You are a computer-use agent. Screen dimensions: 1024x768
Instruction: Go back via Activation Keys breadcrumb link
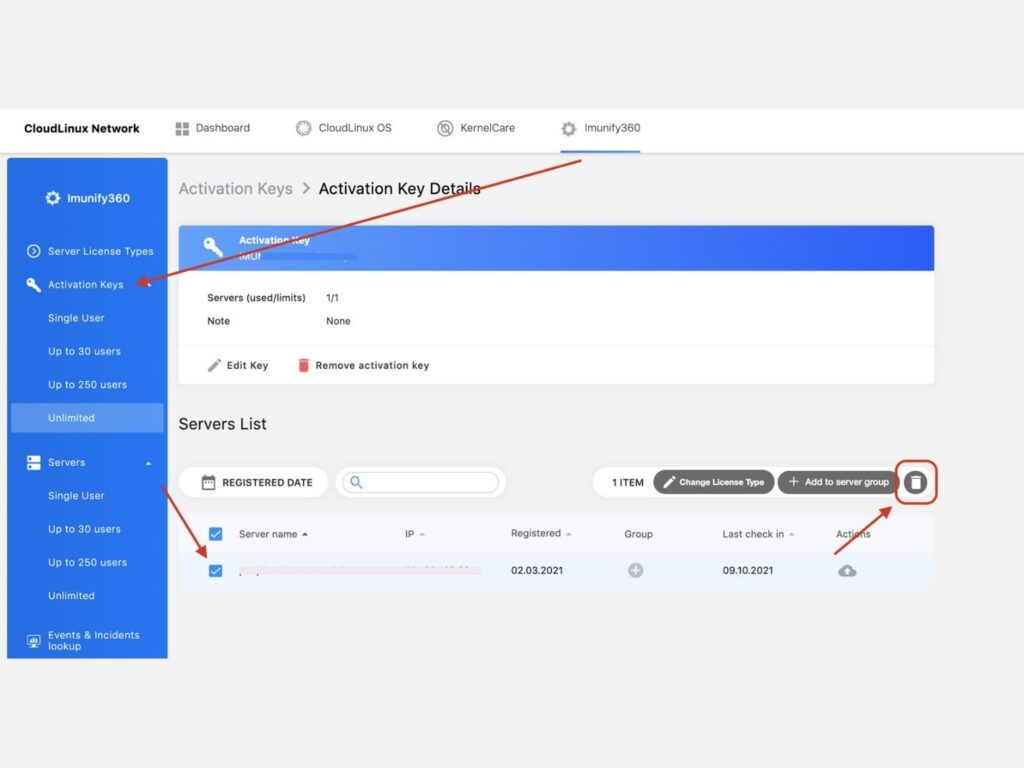[236, 189]
